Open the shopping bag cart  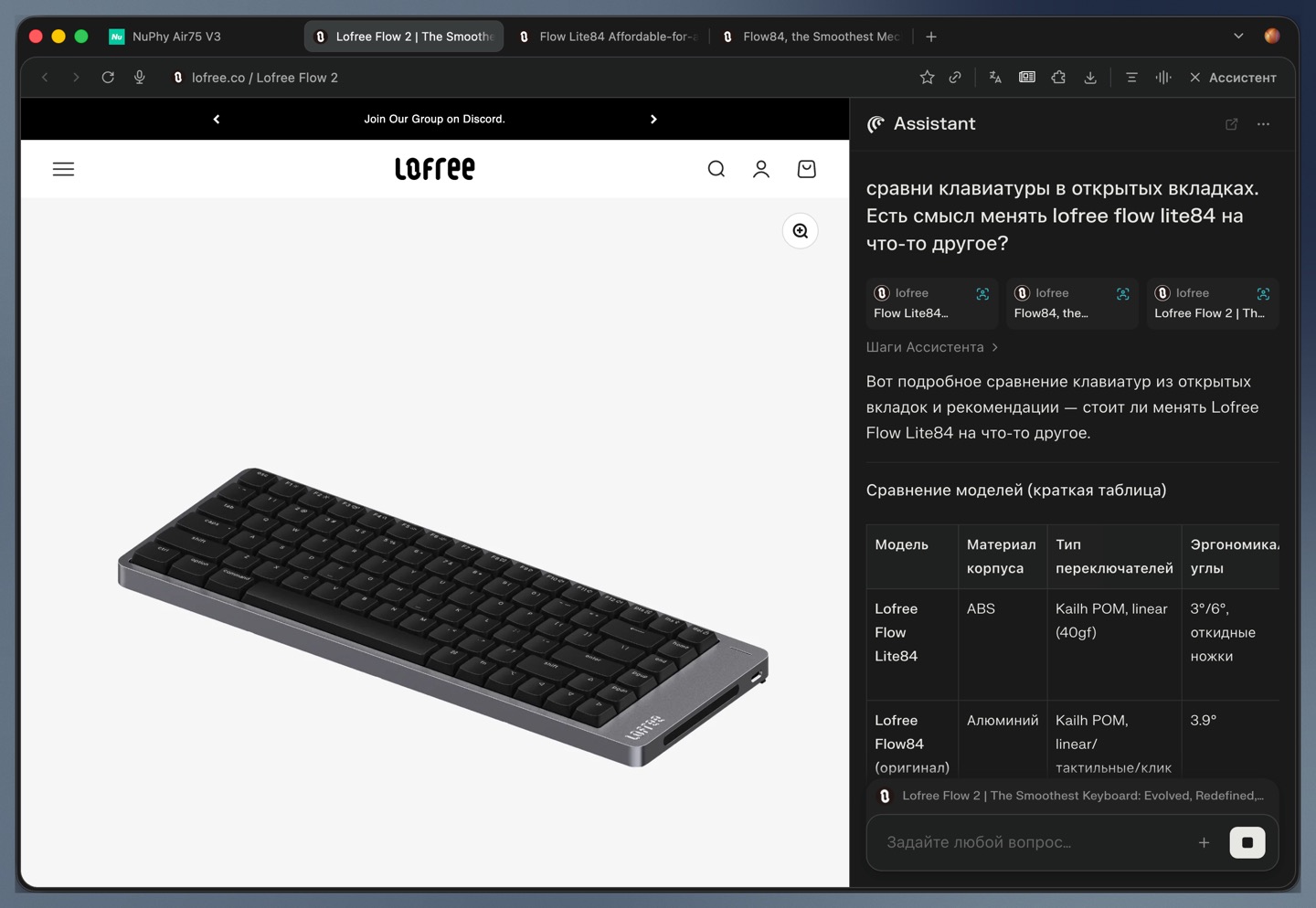pyautogui.click(x=806, y=169)
